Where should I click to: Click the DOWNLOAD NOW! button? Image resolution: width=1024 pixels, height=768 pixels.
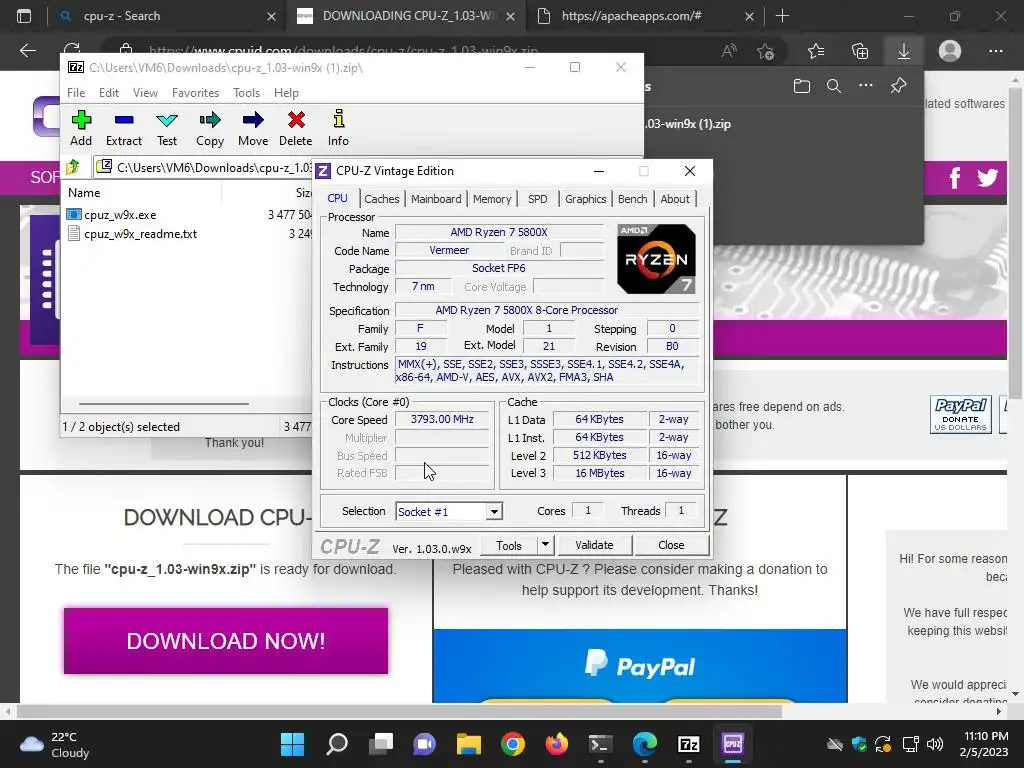pyautogui.click(x=226, y=641)
